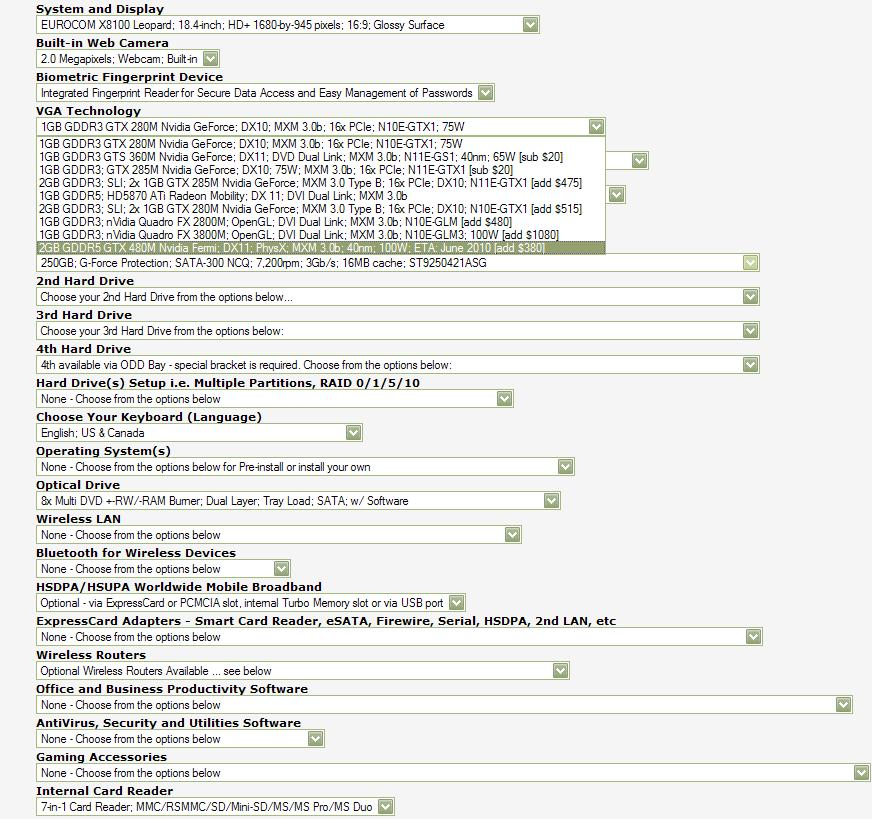Select nVidia Quadro FX 3800M [add $1080]

tap(321, 235)
